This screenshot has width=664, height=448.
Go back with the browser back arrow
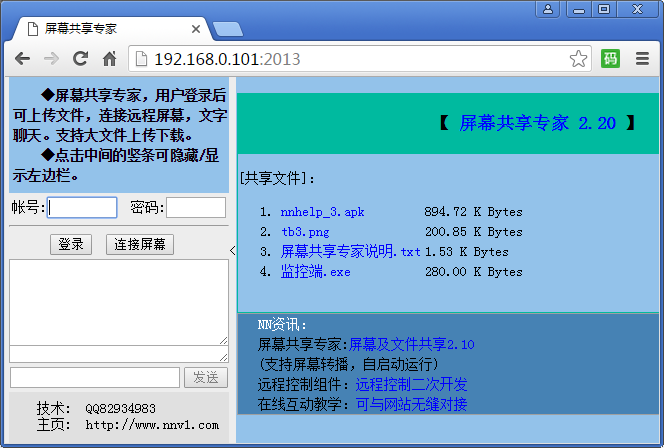pyautogui.click(x=22, y=58)
